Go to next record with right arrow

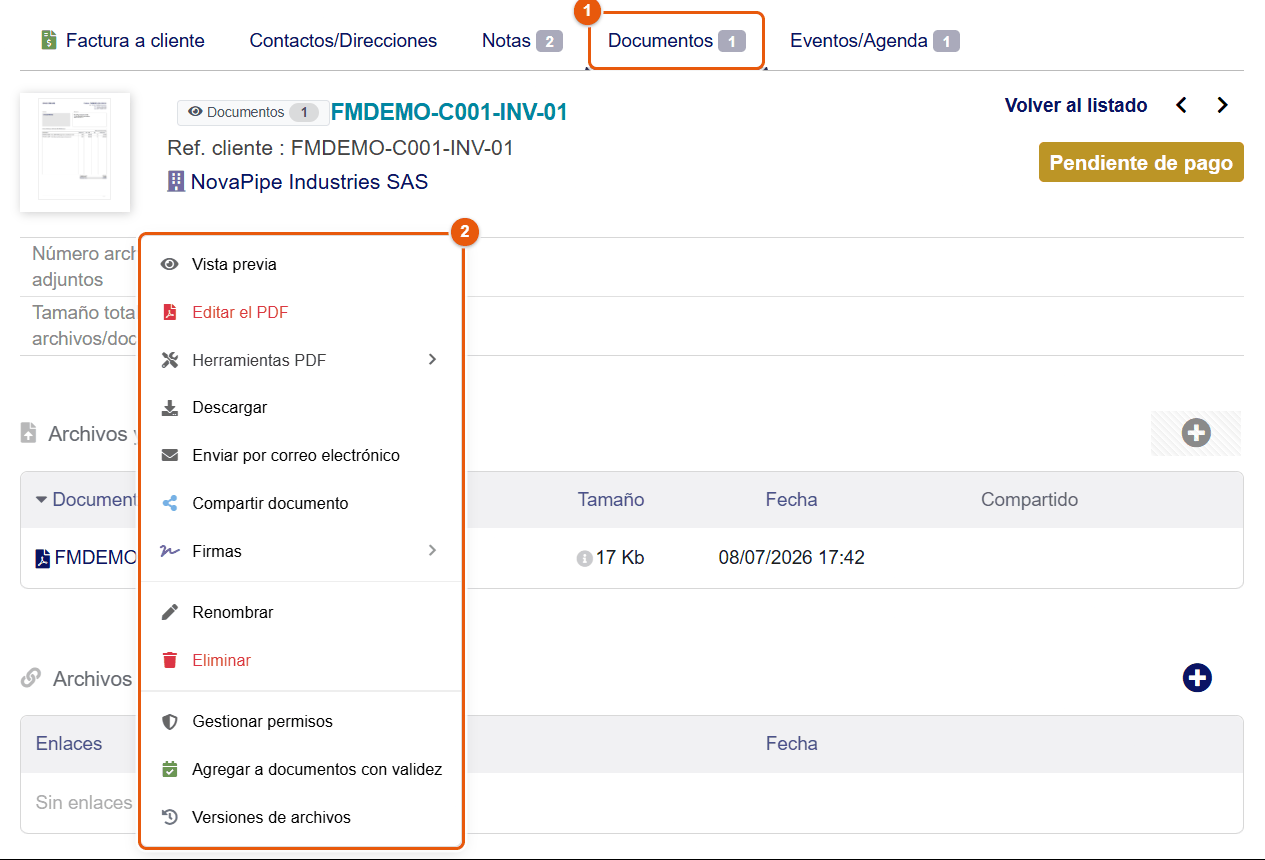point(1222,105)
